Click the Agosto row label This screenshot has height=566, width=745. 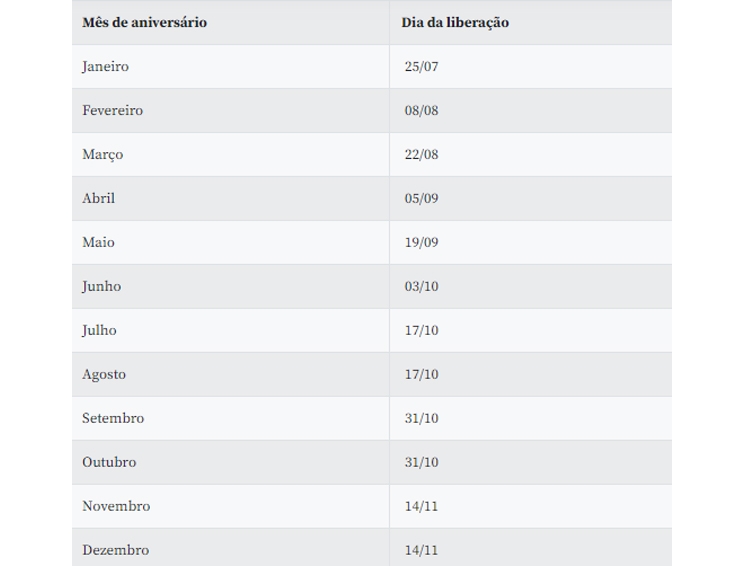tap(104, 374)
